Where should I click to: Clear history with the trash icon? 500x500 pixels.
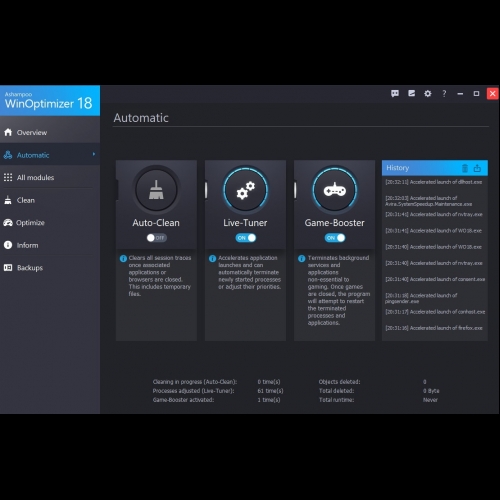[x=465, y=168]
